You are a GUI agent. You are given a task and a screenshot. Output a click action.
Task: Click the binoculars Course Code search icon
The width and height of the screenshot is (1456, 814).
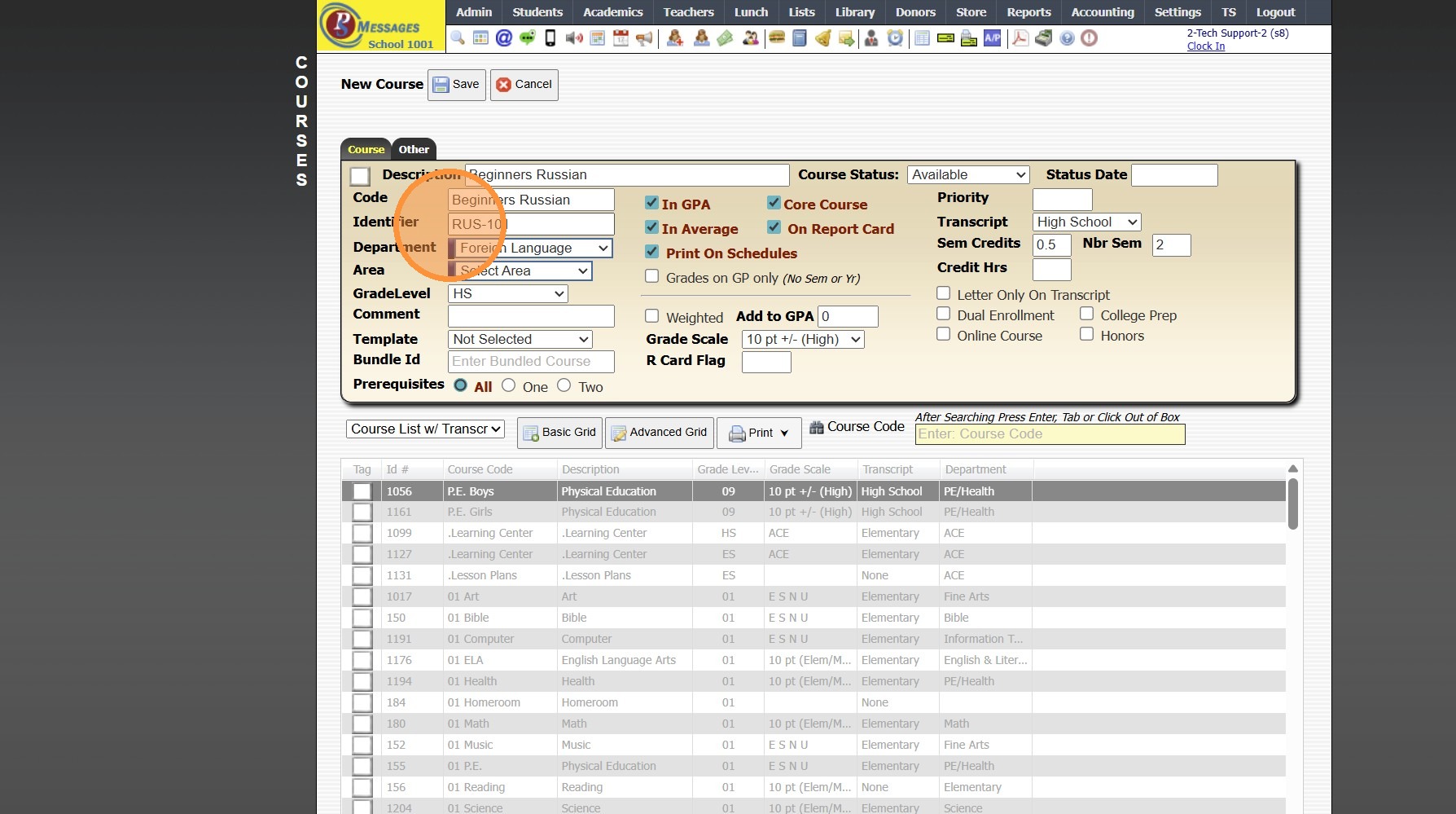click(816, 427)
